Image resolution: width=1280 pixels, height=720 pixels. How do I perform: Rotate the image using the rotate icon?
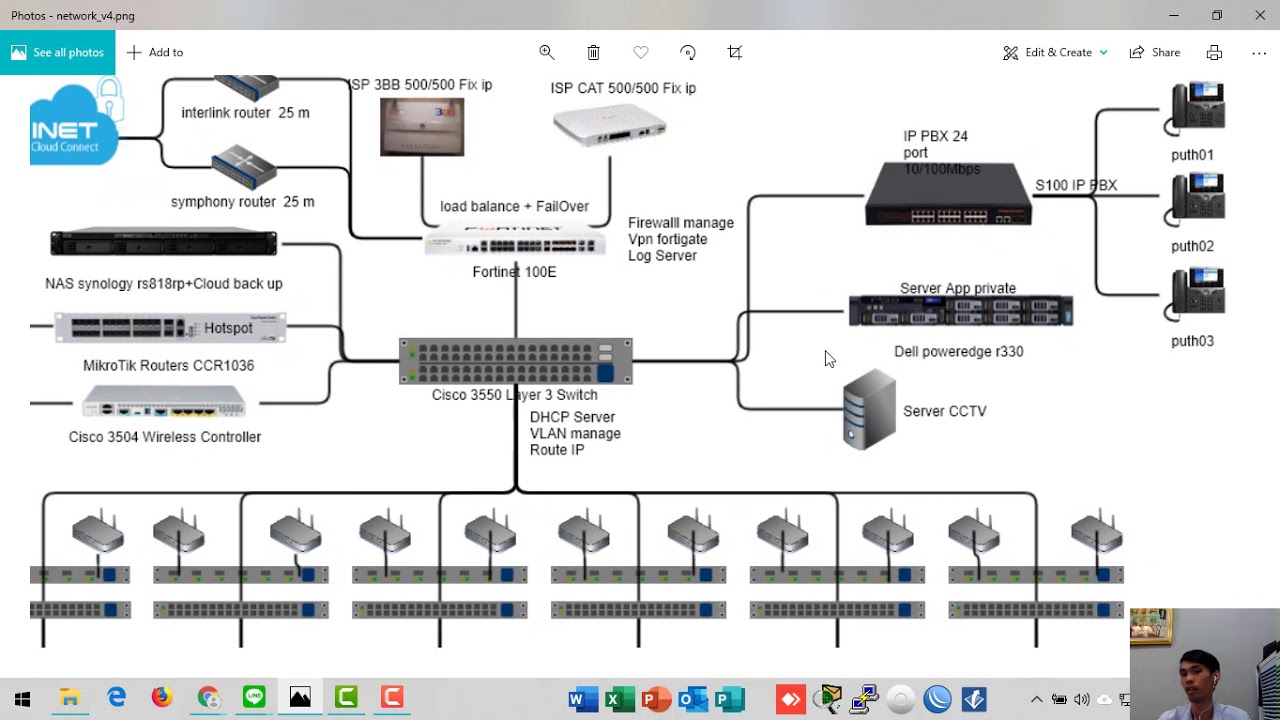coord(687,52)
